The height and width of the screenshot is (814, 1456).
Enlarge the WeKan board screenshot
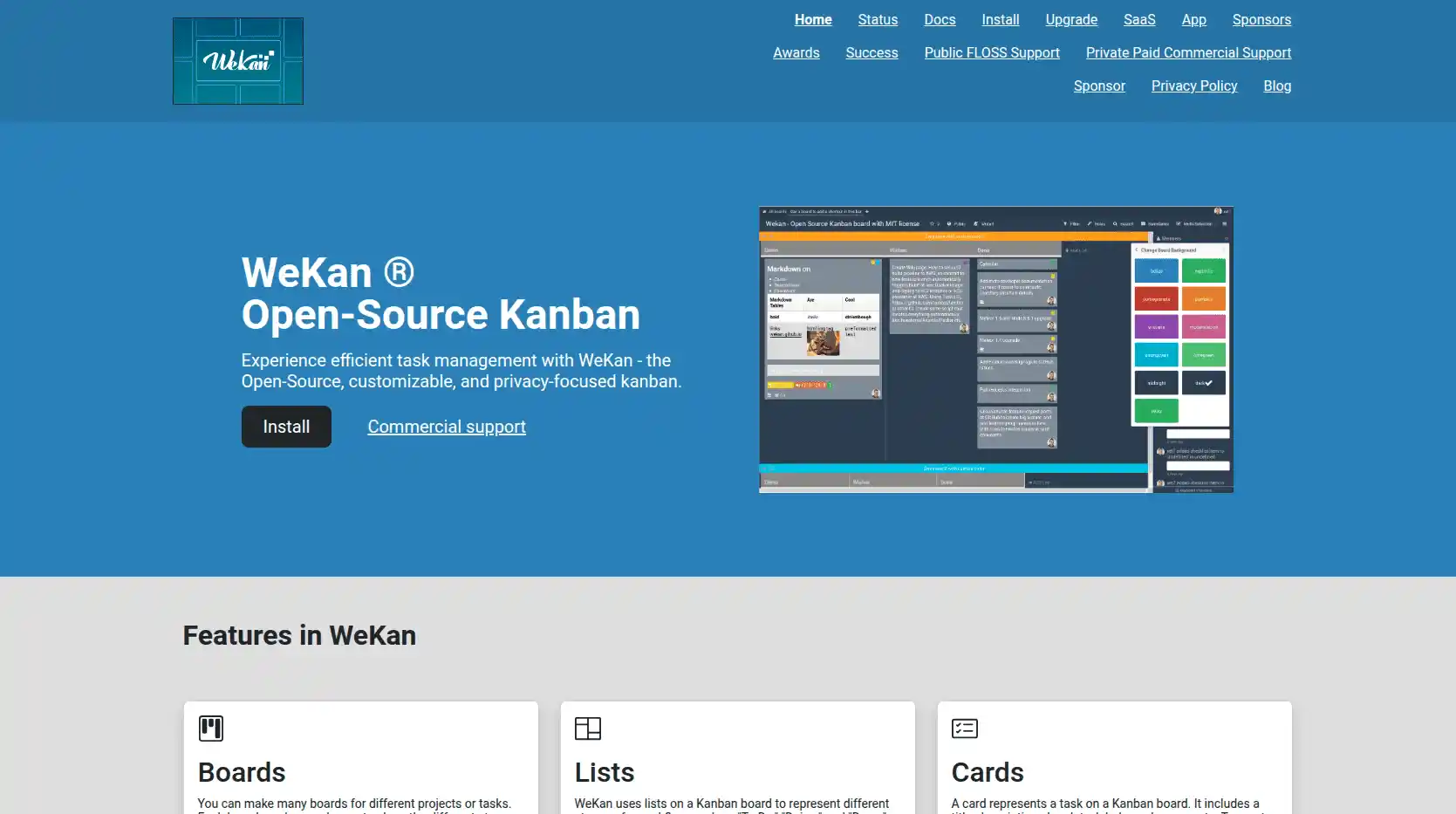coord(995,348)
